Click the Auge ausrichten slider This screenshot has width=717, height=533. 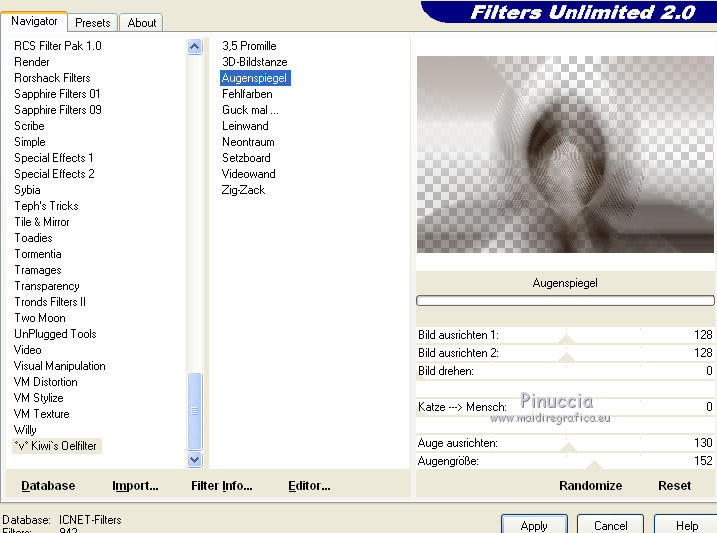pos(565,443)
